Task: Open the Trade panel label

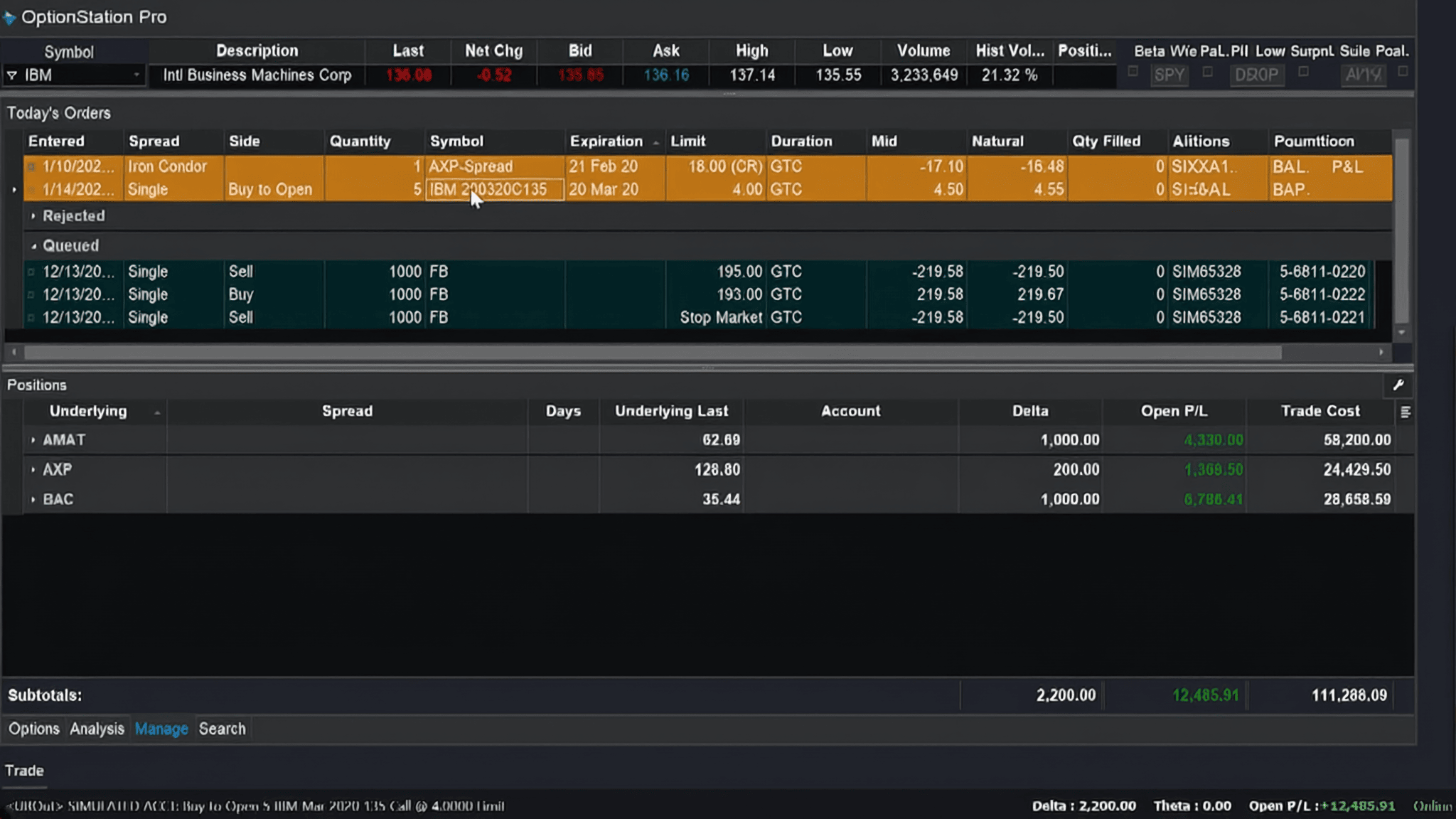Action: point(24,771)
